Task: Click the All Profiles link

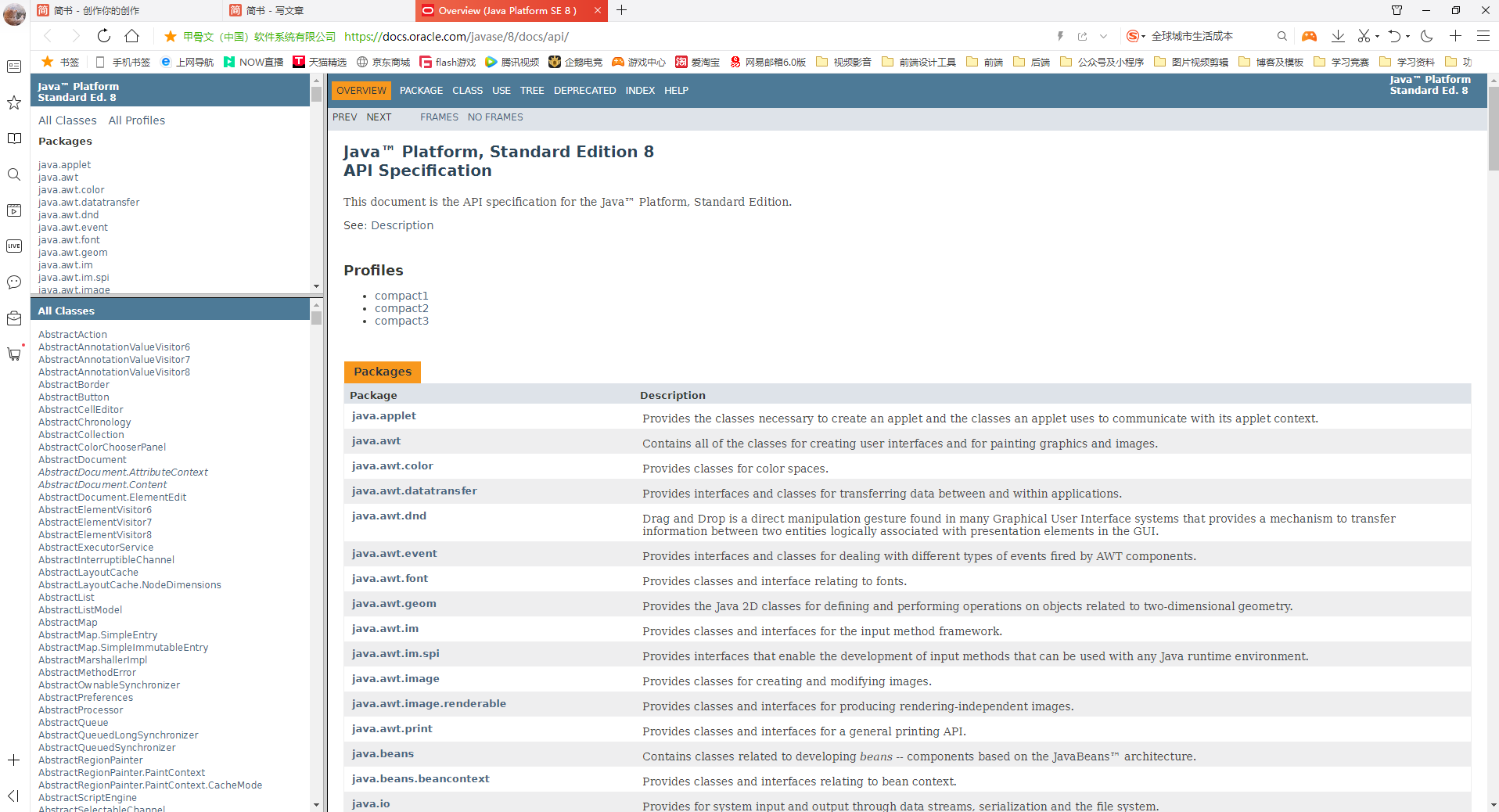Action: [137, 120]
